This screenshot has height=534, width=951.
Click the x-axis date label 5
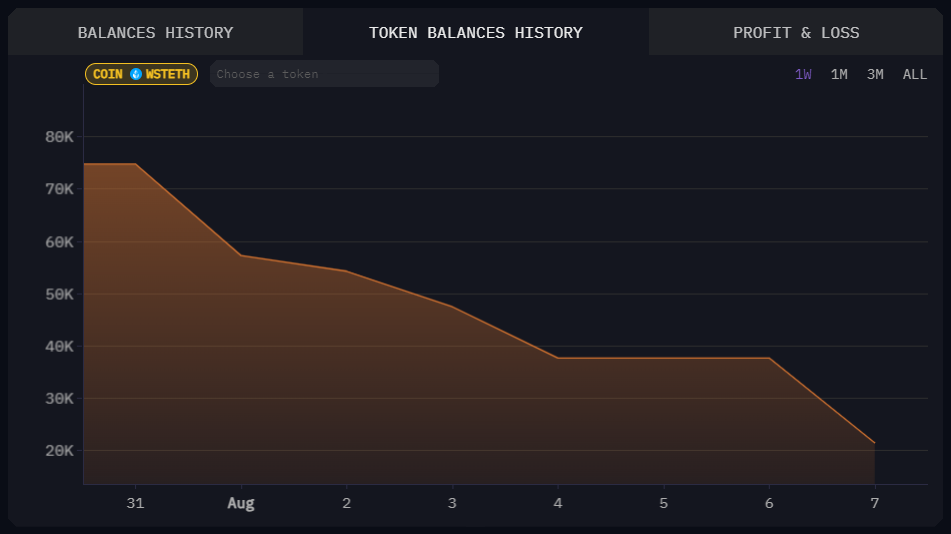(664, 503)
